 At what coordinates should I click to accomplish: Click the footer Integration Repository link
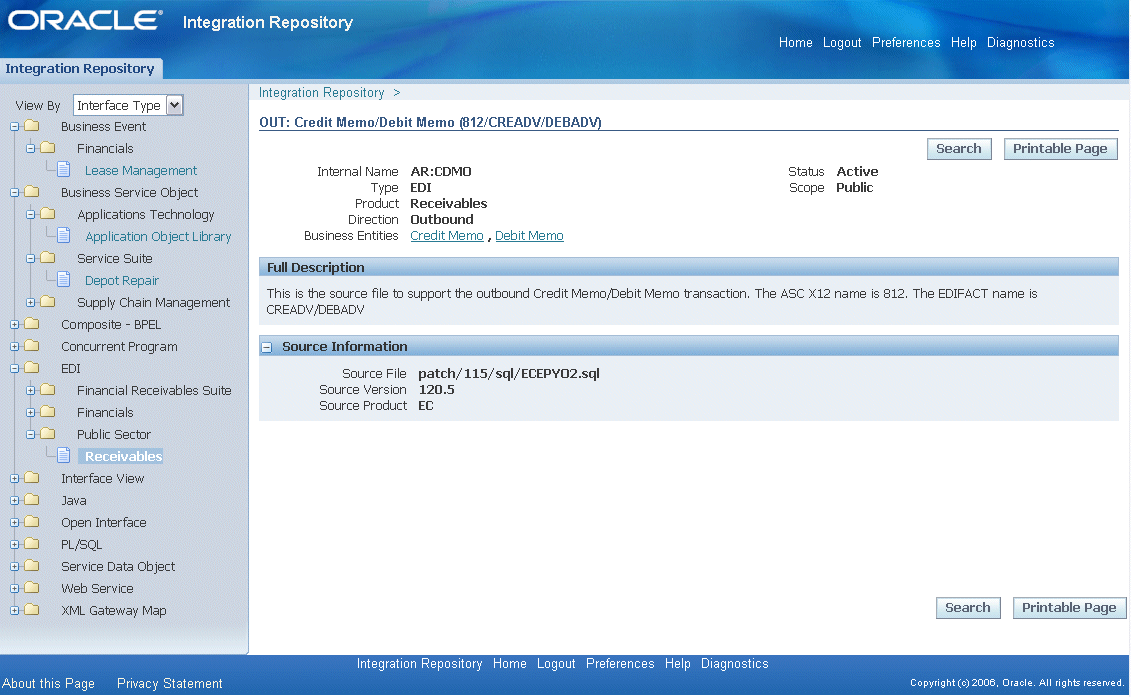click(420, 664)
